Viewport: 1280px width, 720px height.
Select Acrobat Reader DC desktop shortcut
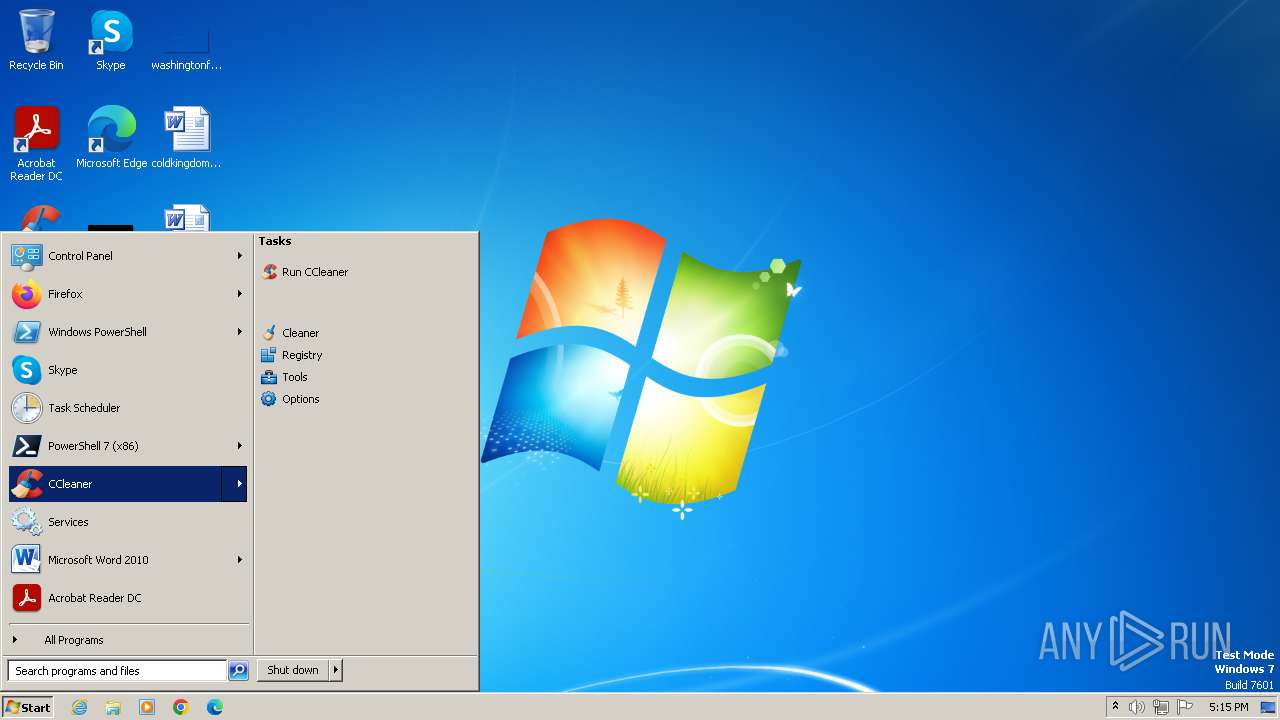coord(36,144)
